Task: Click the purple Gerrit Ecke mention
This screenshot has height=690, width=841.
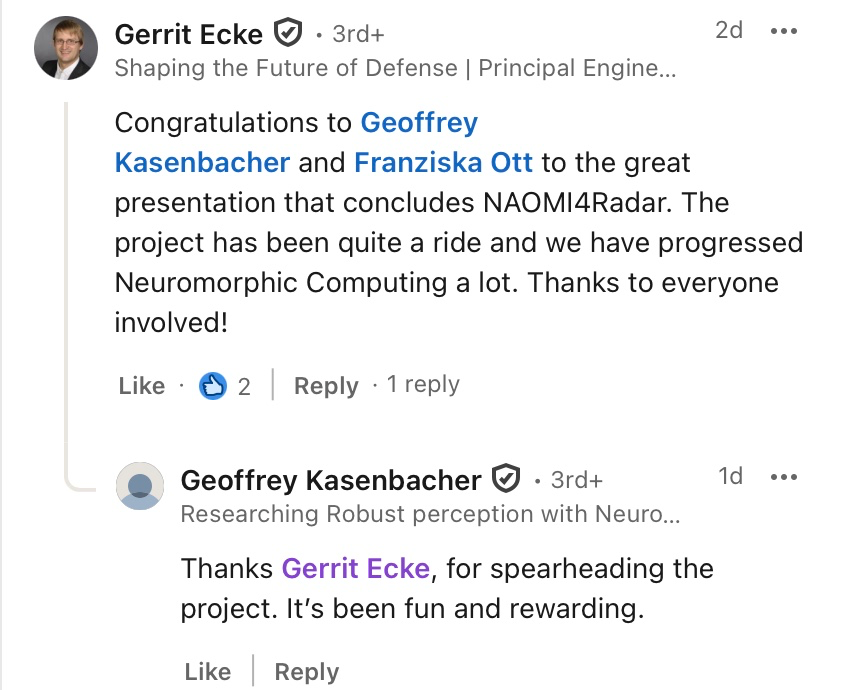Action: 355,569
